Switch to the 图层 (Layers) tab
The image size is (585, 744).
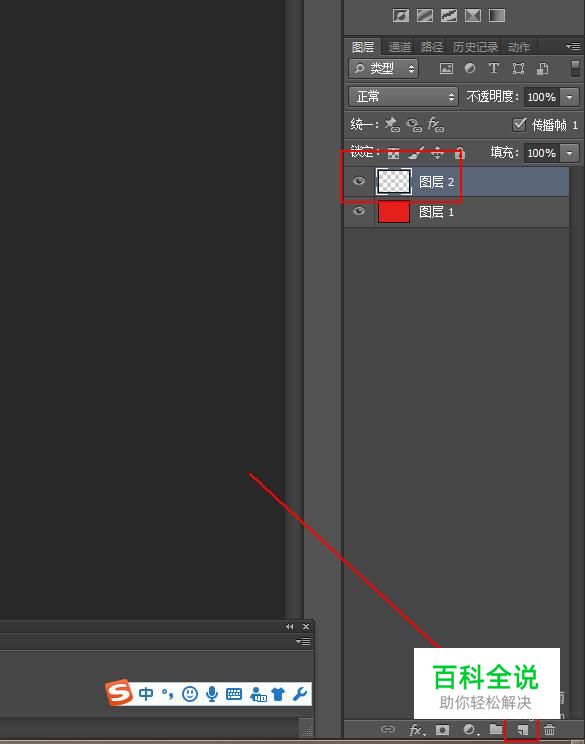(x=363, y=47)
